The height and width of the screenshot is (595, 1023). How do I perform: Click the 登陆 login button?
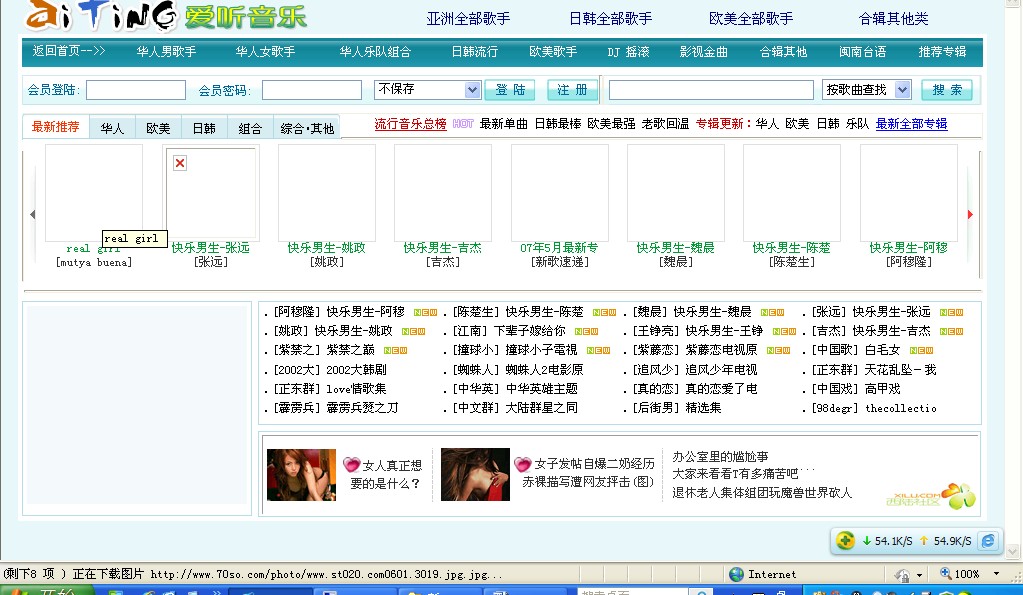tap(510, 90)
